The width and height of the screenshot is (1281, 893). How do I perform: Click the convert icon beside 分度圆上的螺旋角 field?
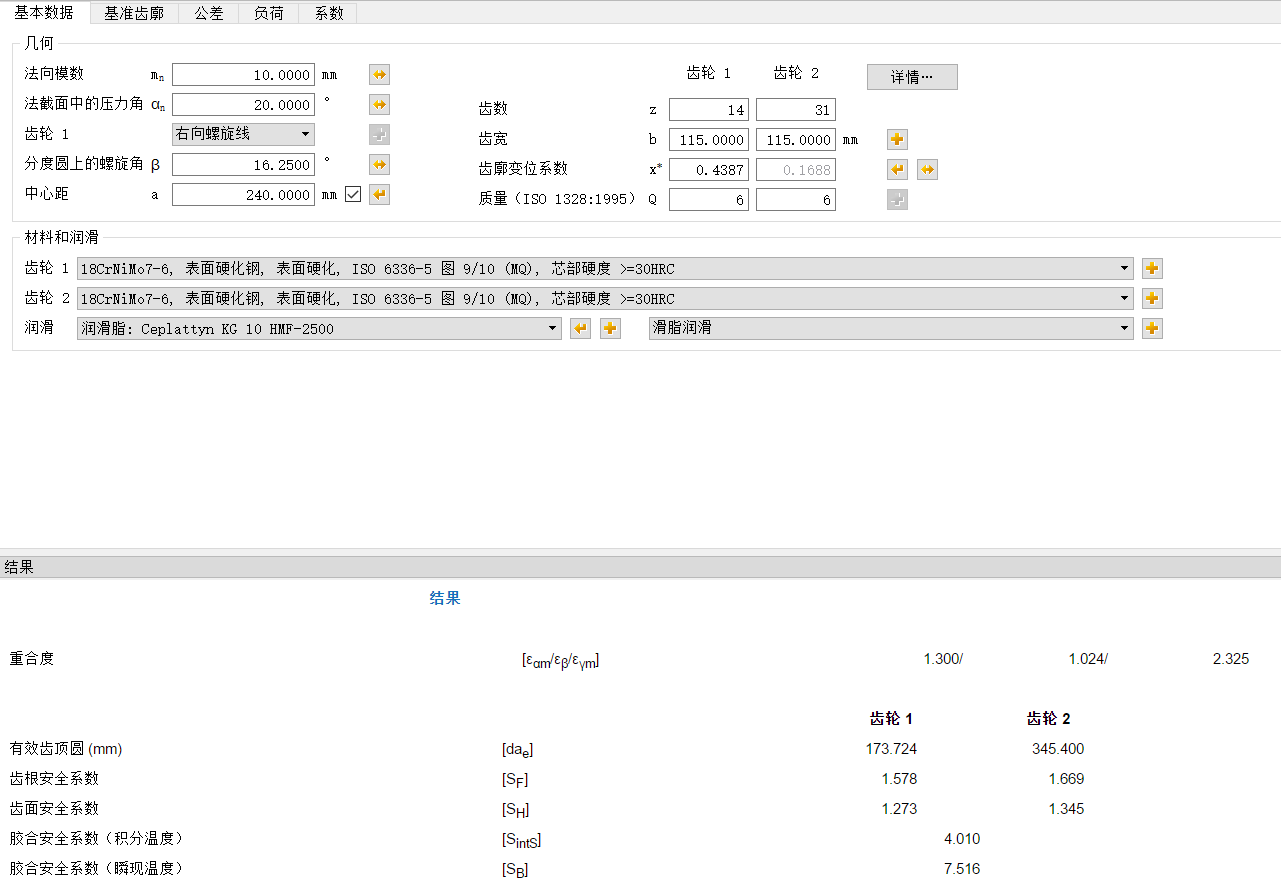point(379,165)
